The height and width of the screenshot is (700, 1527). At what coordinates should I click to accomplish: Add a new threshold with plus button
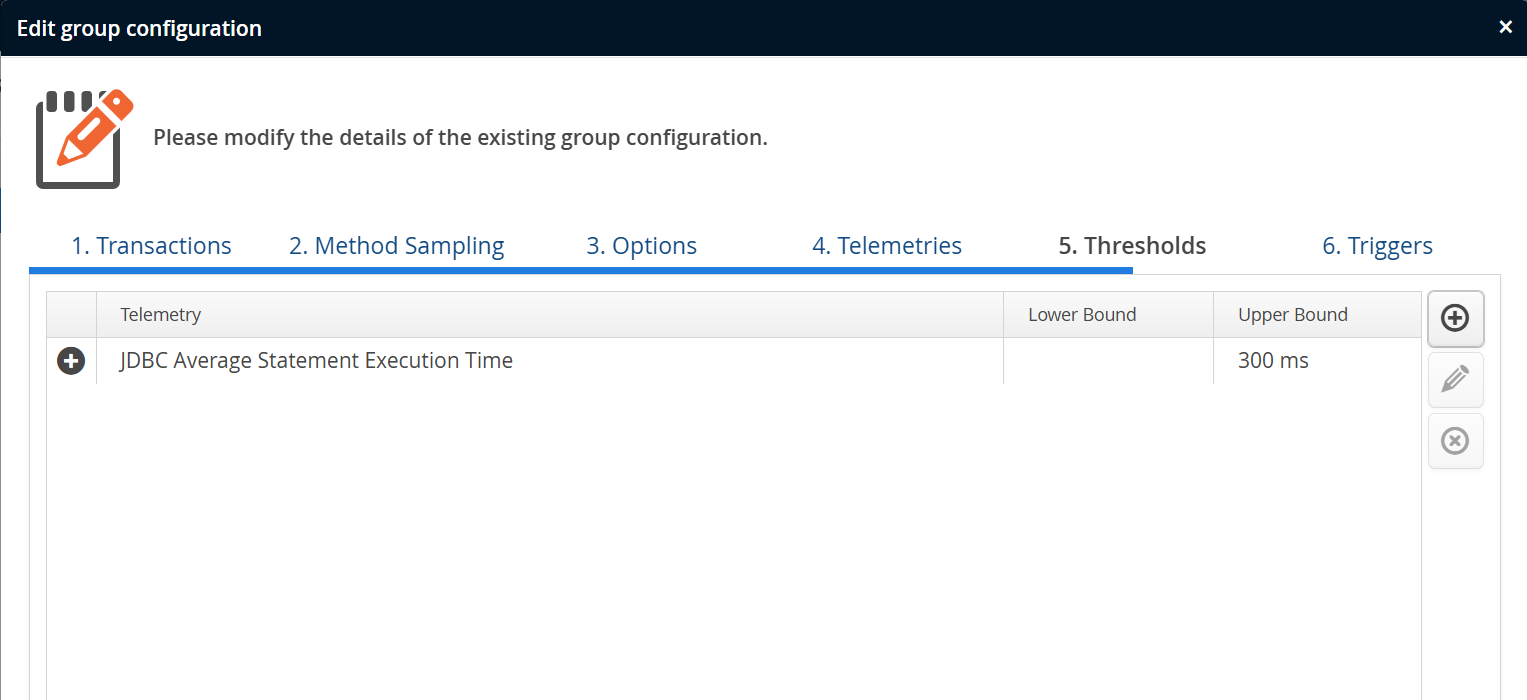coord(1455,318)
